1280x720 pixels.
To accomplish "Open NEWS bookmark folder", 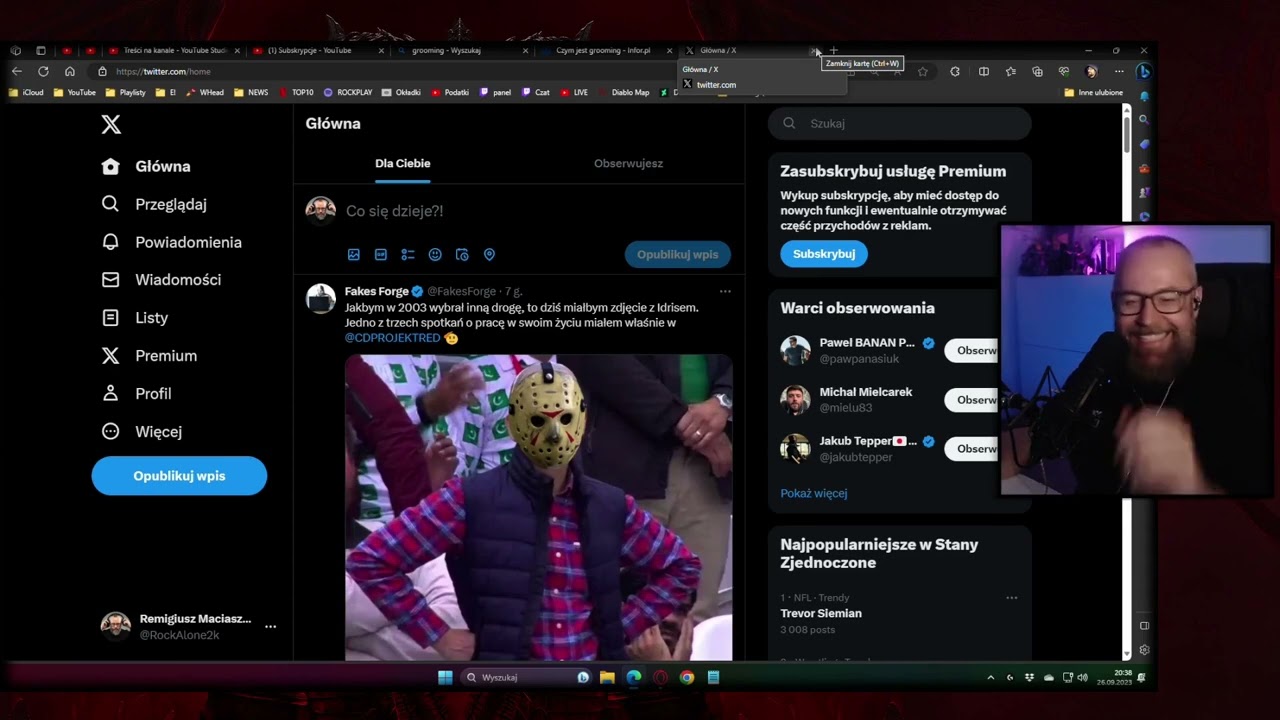I will coord(251,92).
